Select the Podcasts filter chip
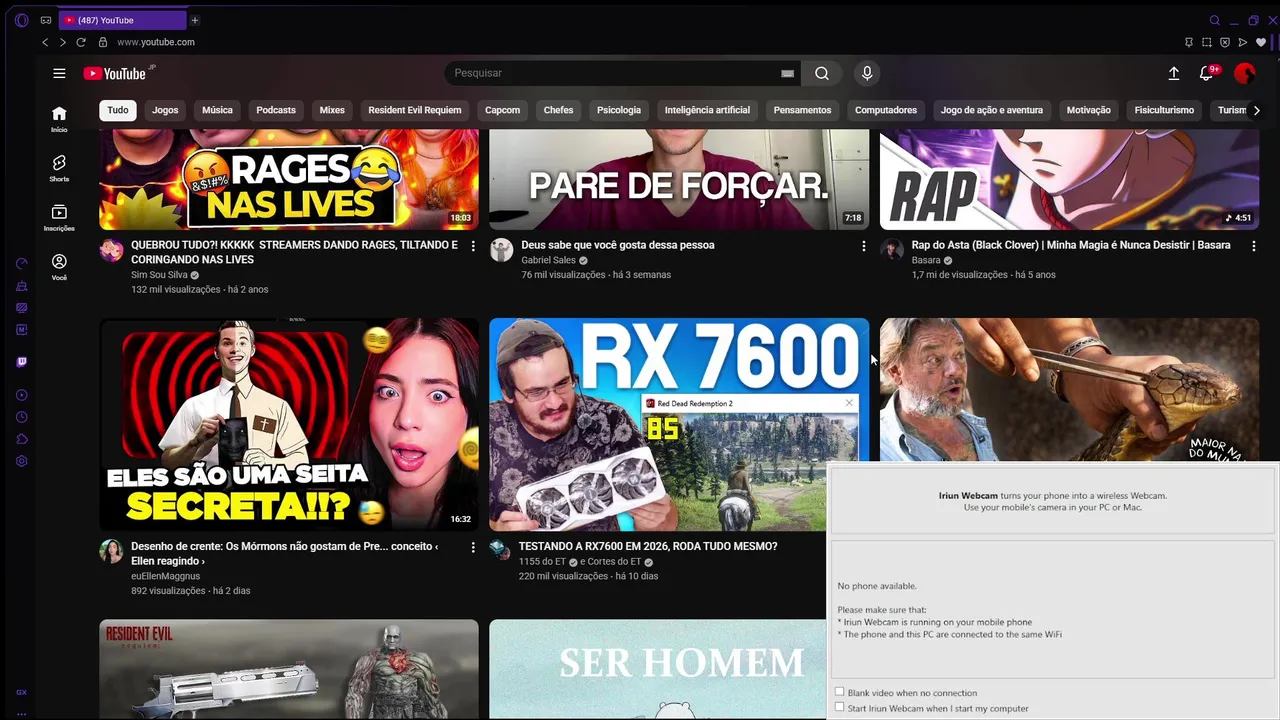 tap(276, 110)
